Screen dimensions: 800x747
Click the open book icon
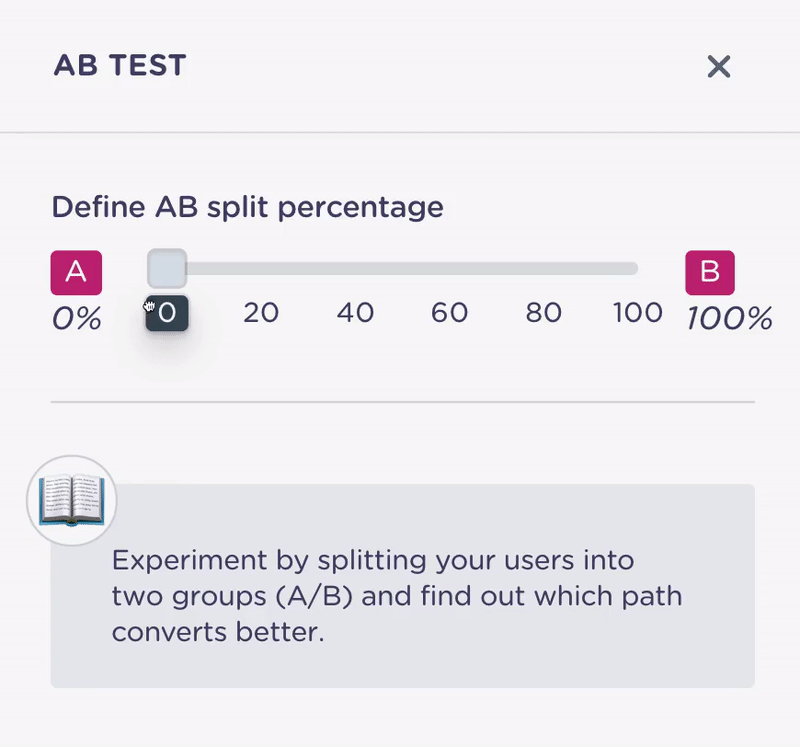click(72, 501)
